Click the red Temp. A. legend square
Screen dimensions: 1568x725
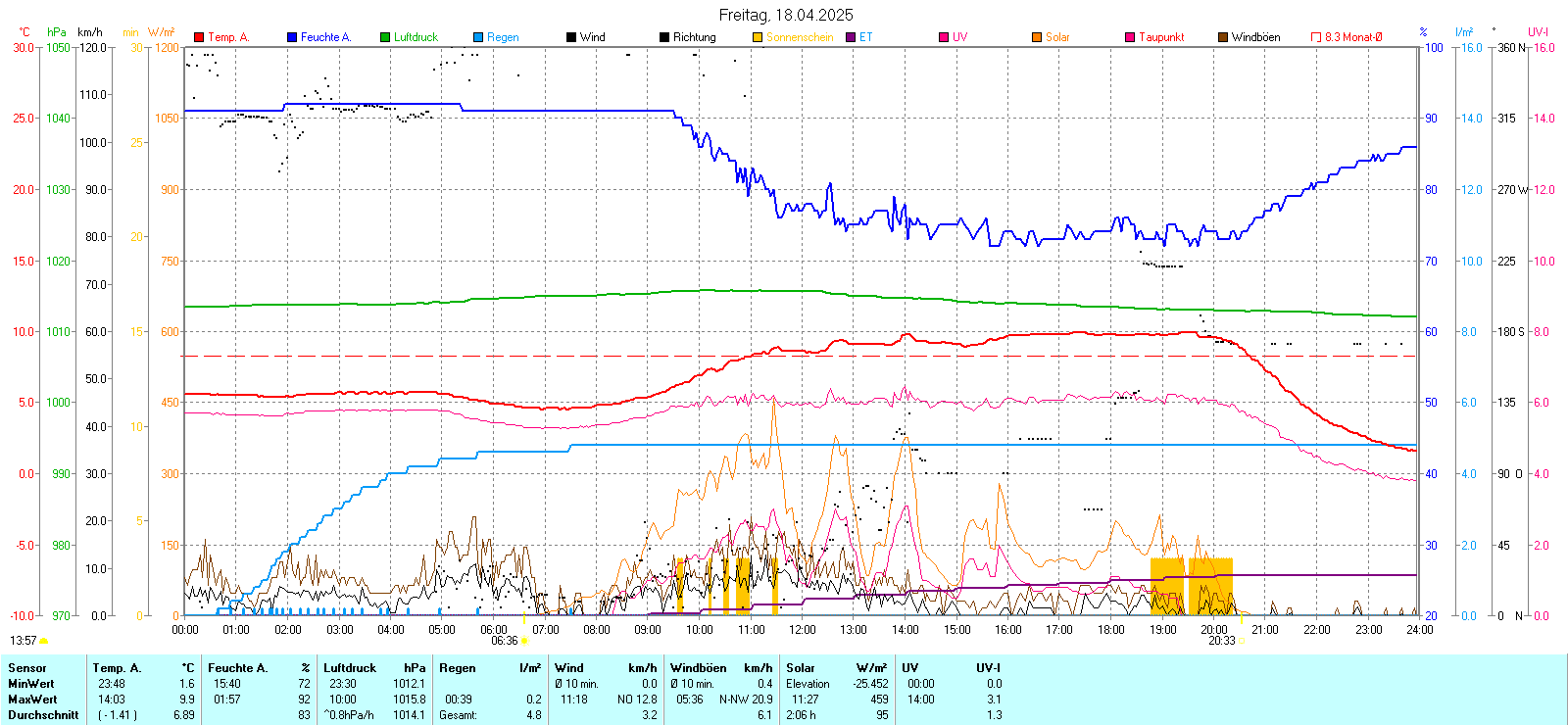tap(199, 37)
